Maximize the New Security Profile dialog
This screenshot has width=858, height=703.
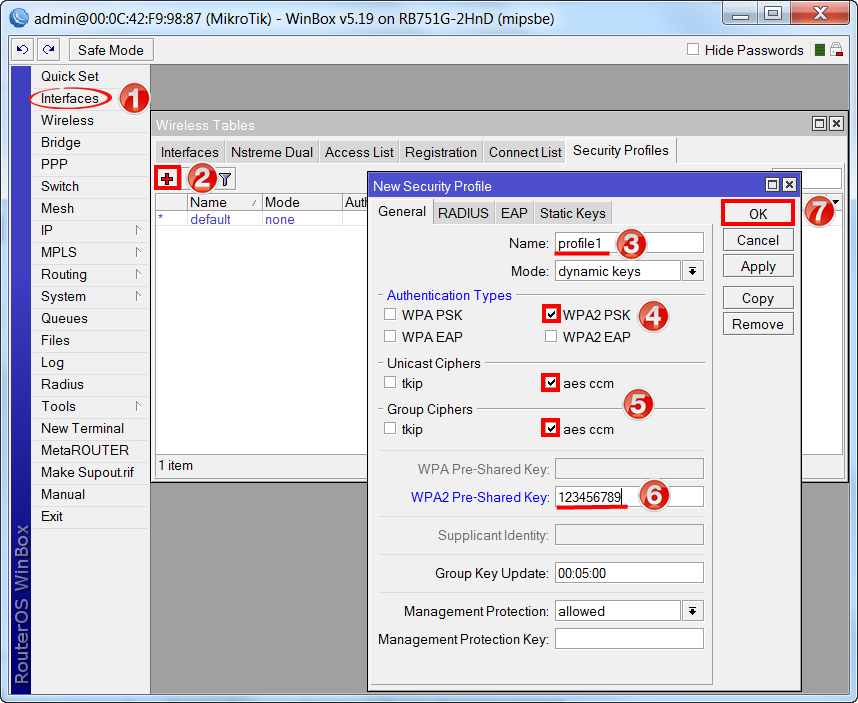(x=772, y=185)
